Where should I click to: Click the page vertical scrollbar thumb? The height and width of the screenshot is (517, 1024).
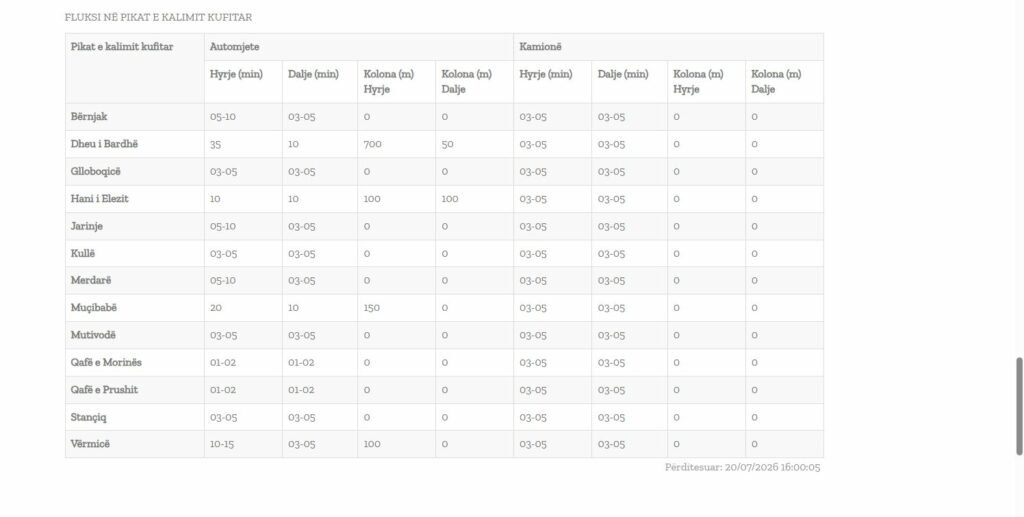pos(1019,406)
